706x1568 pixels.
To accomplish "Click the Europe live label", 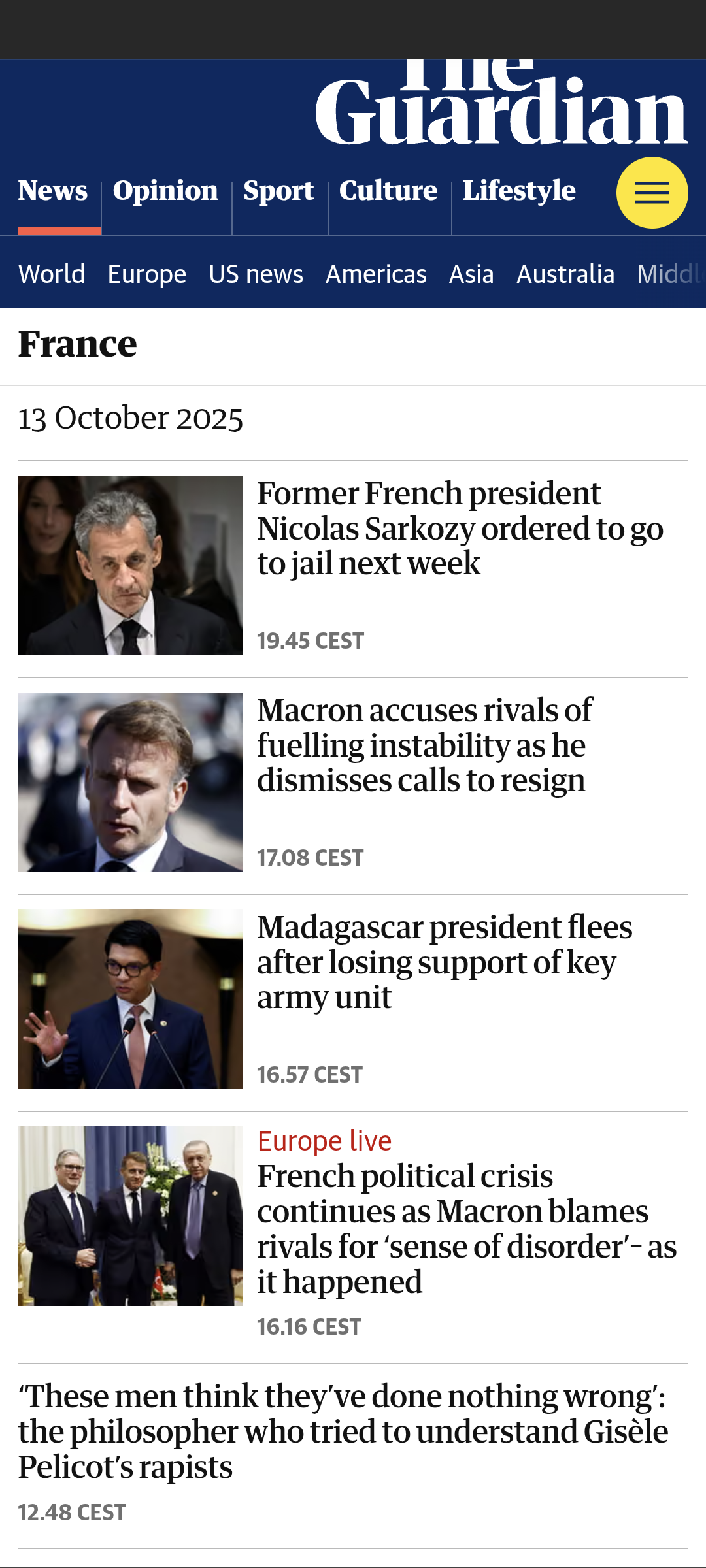I will click(325, 1141).
